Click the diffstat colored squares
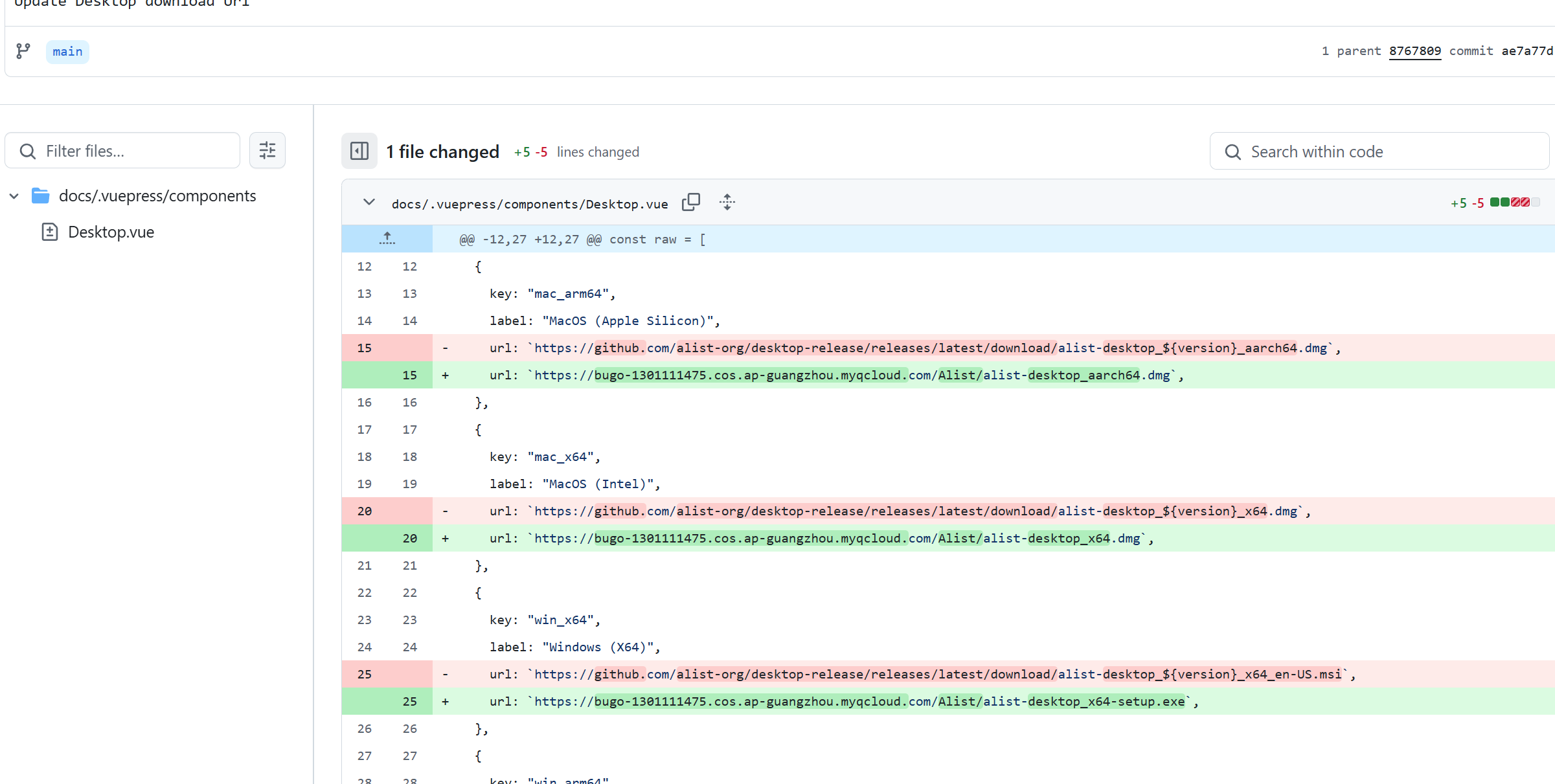 point(1514,203)
